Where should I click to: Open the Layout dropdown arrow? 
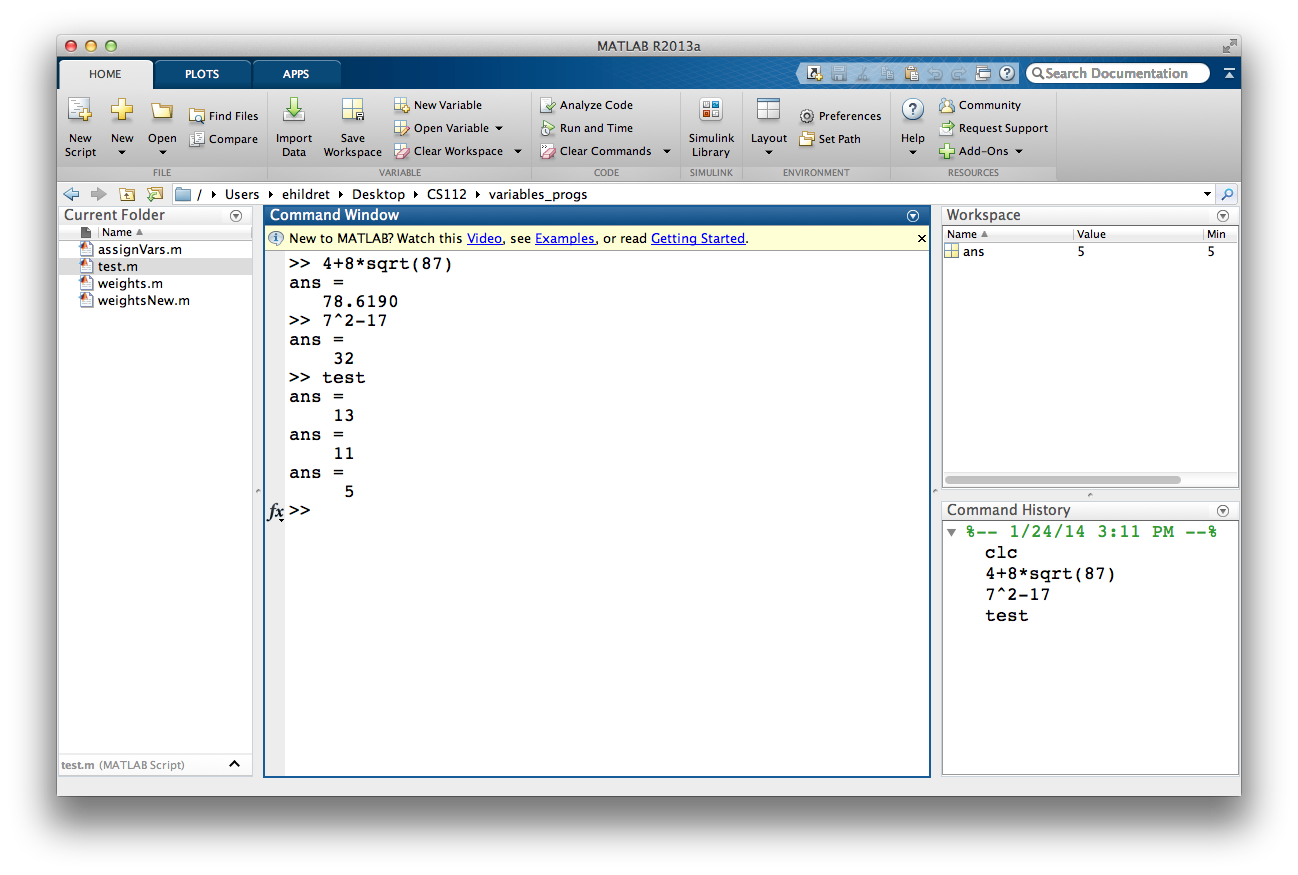769,153
